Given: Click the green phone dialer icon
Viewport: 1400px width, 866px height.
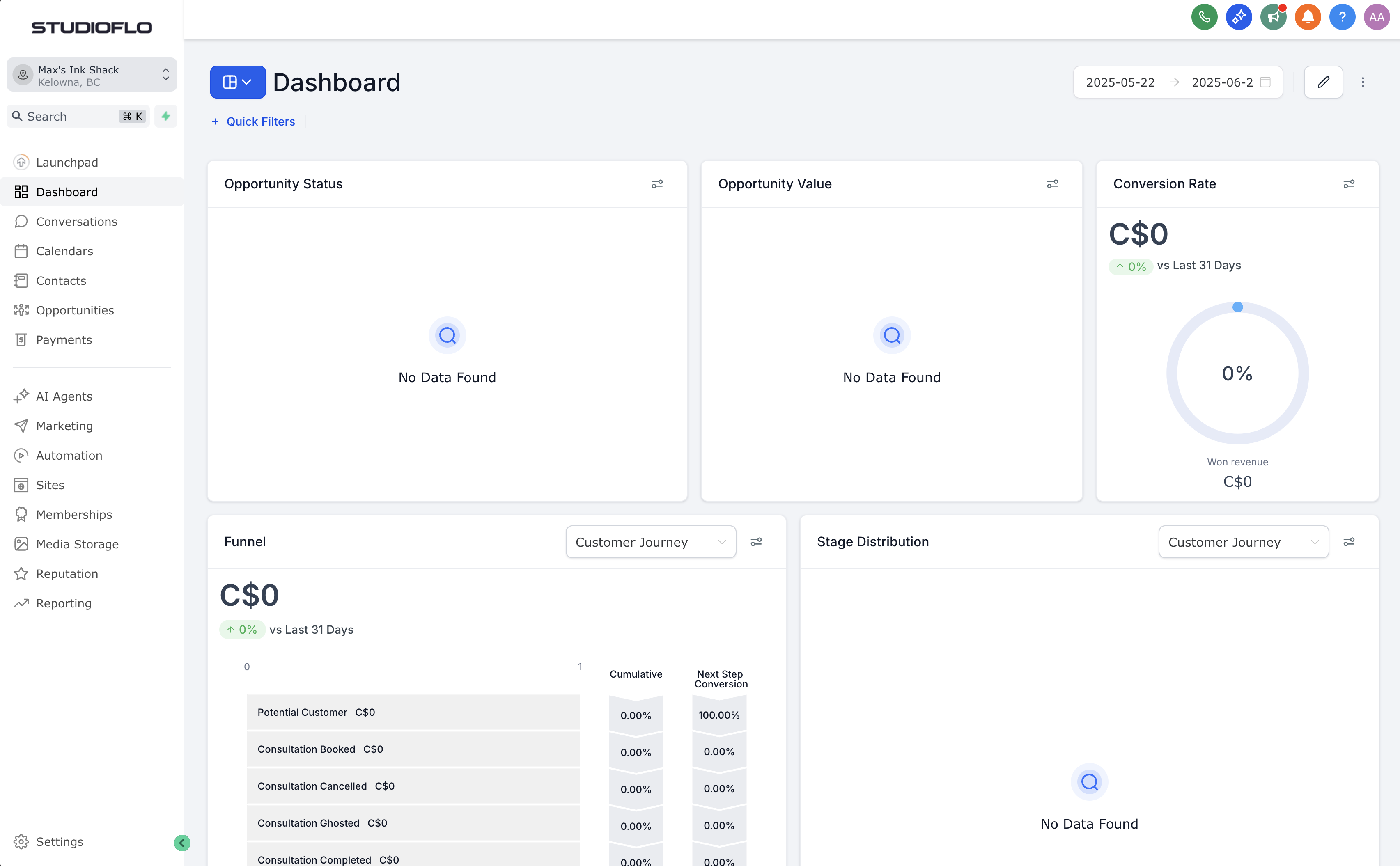Looking at the screenshot, I should pos(1204,17).
